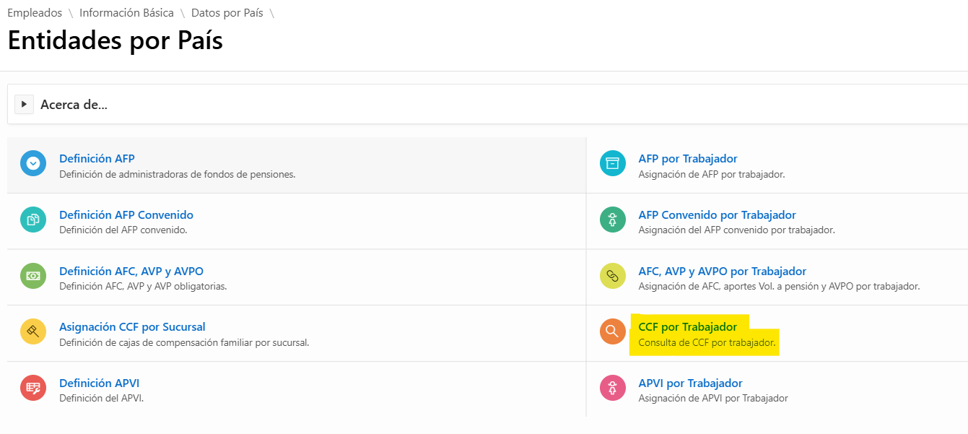This screenshot has height=434, width=968.
Task: Open the Definición AFP Convenido link
Action: [x=127, y=215]
